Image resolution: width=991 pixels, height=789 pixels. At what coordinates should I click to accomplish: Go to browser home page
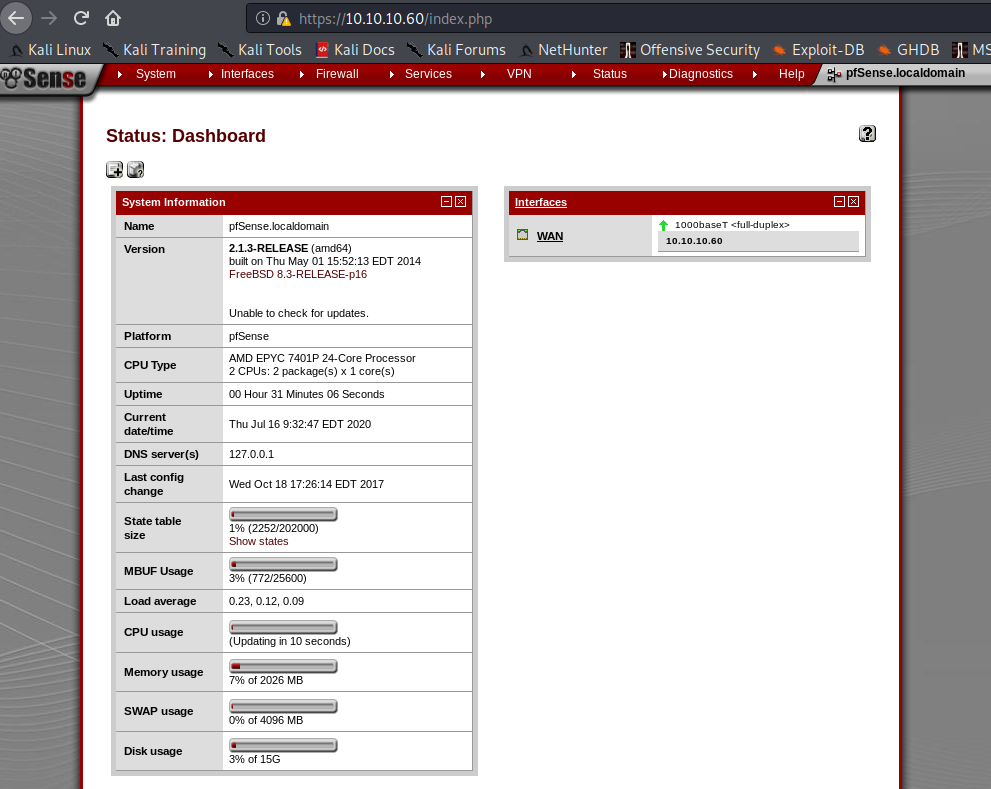[x=113, y=18]
